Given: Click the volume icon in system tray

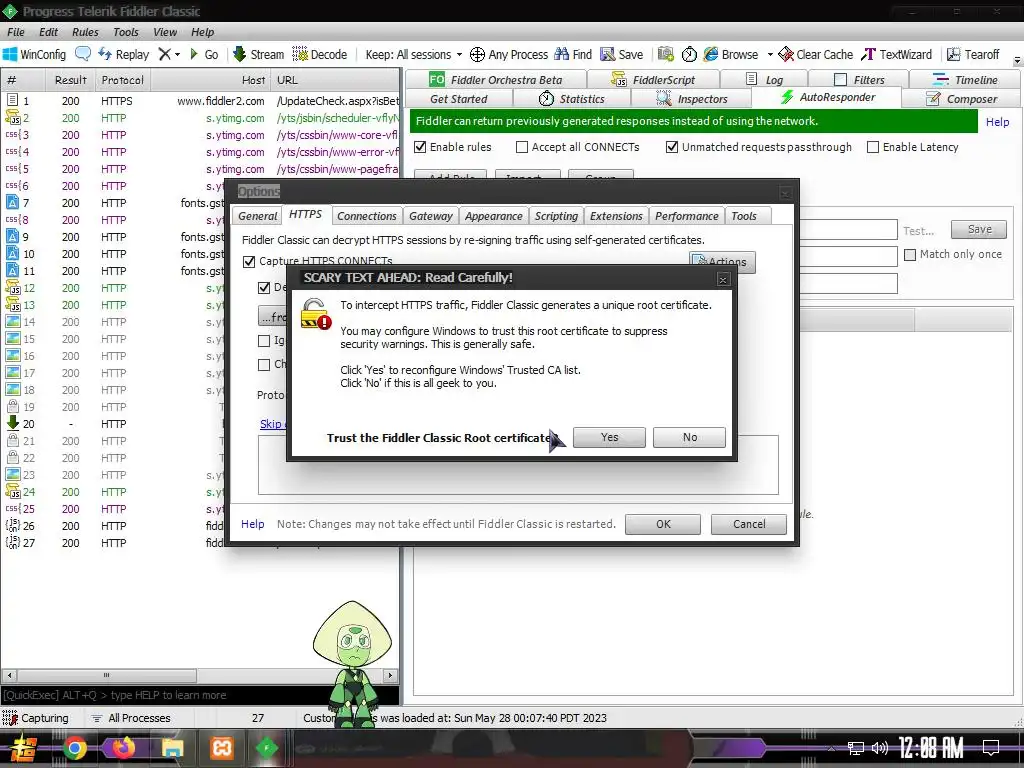Looking at the screenshot, I should click(879, 748).
